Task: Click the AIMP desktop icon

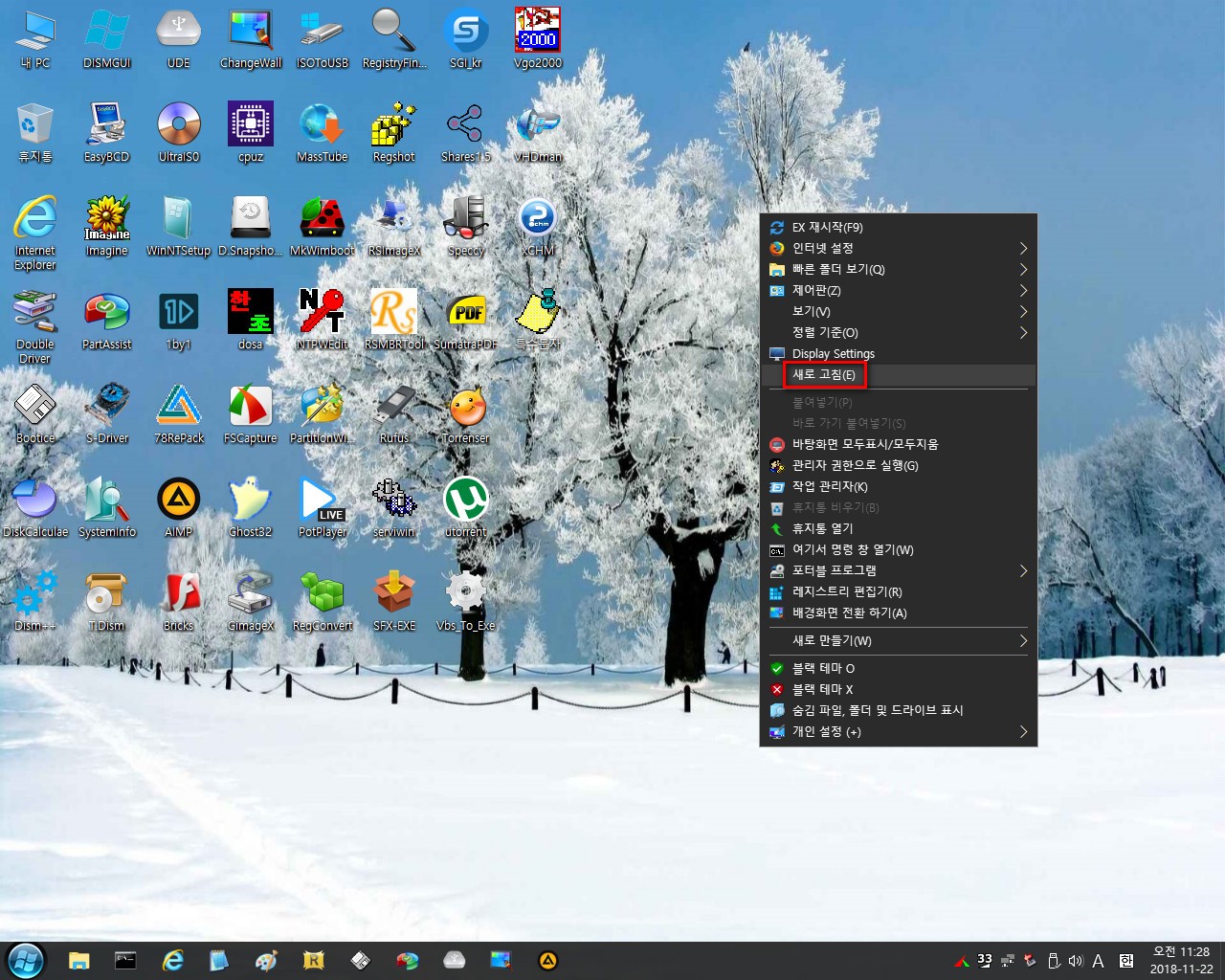Action: tap(179, 507)
